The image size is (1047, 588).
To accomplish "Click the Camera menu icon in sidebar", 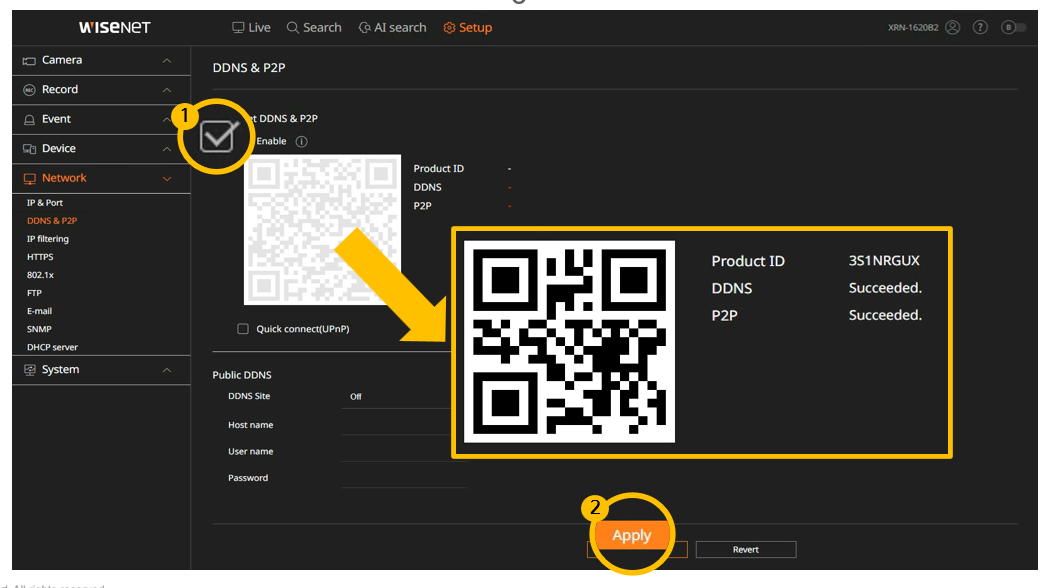I will coord(29,61).
